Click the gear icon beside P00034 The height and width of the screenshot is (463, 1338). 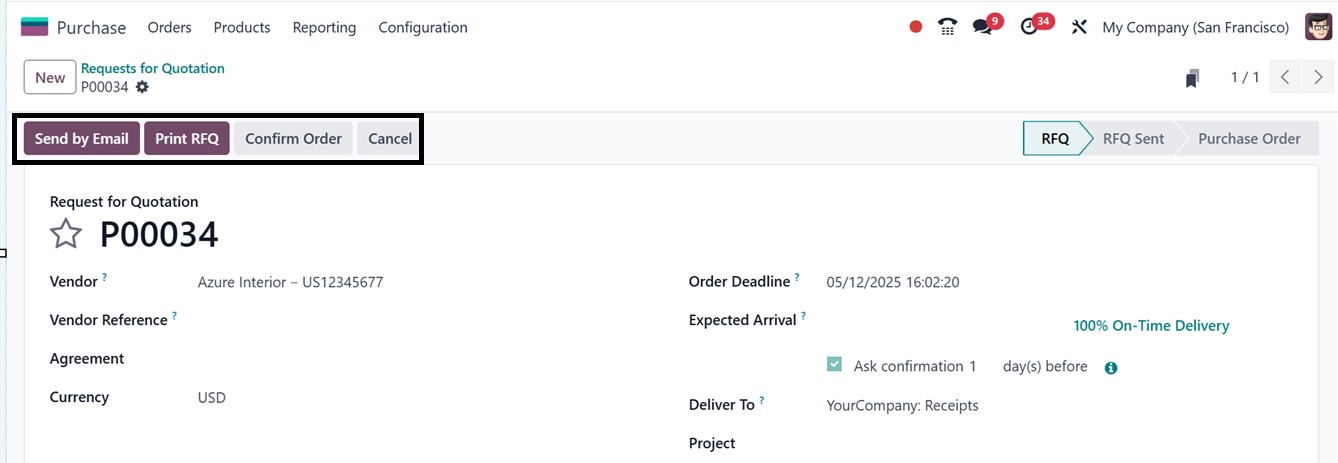coord(142,87)
